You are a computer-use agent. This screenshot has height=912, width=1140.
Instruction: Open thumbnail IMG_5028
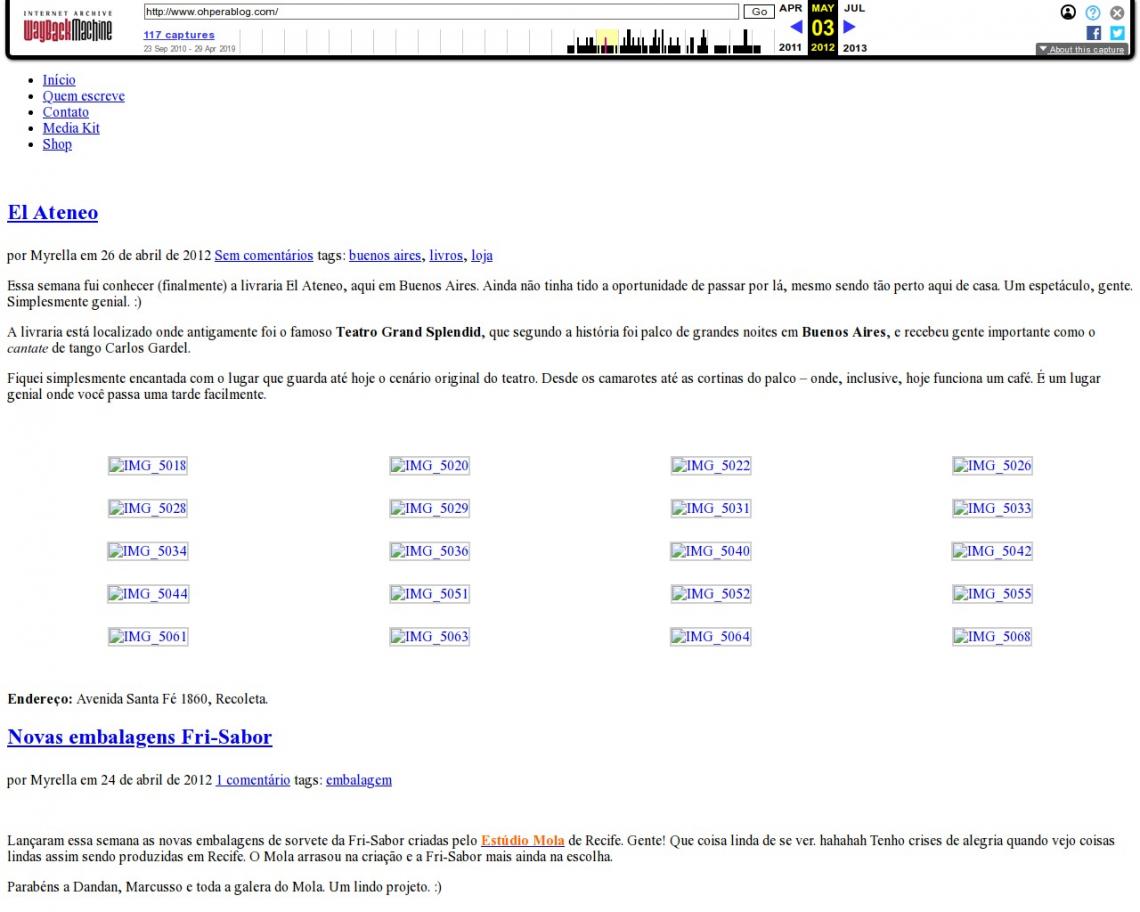[x=148, y=508]
